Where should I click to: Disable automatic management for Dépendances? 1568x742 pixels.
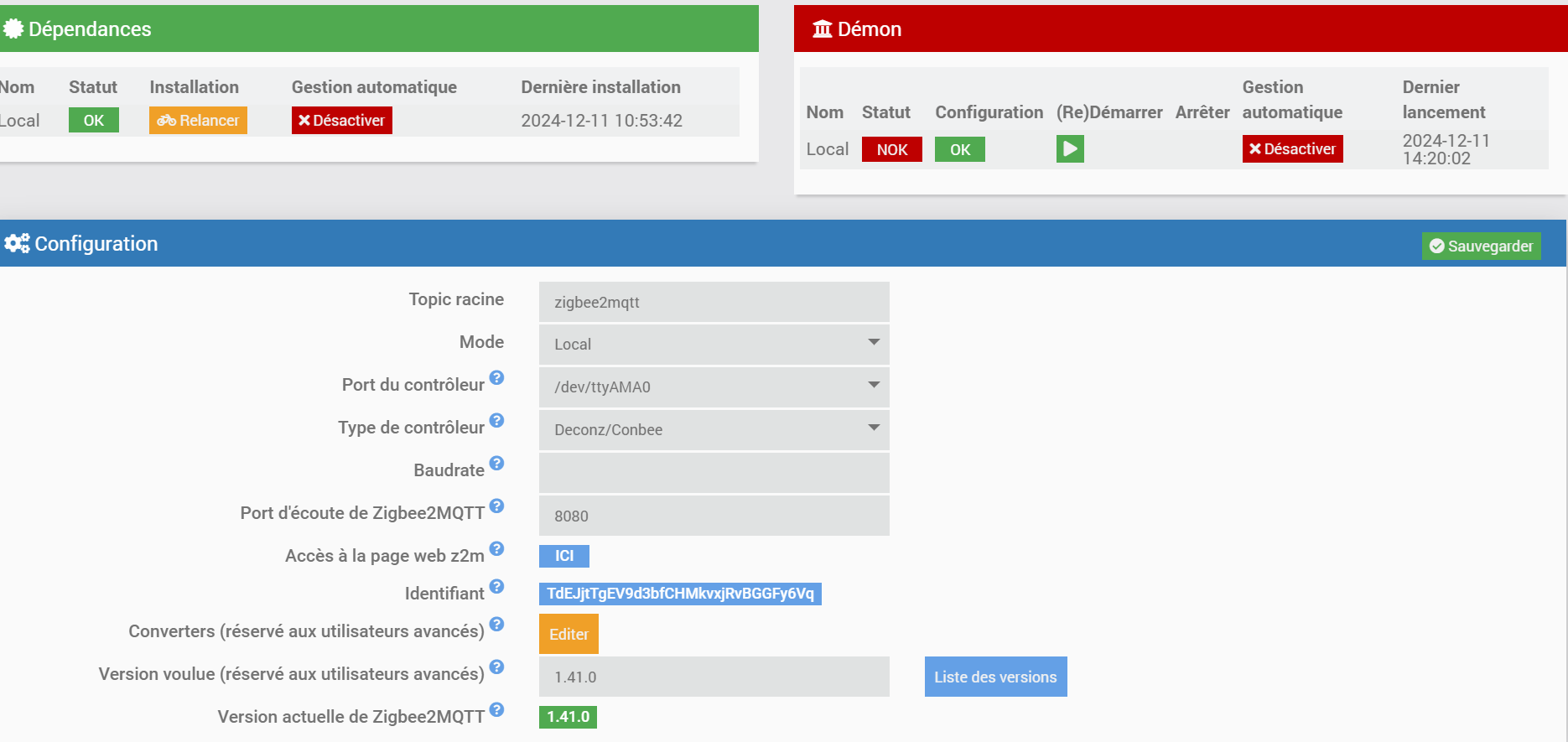[341, 121]
